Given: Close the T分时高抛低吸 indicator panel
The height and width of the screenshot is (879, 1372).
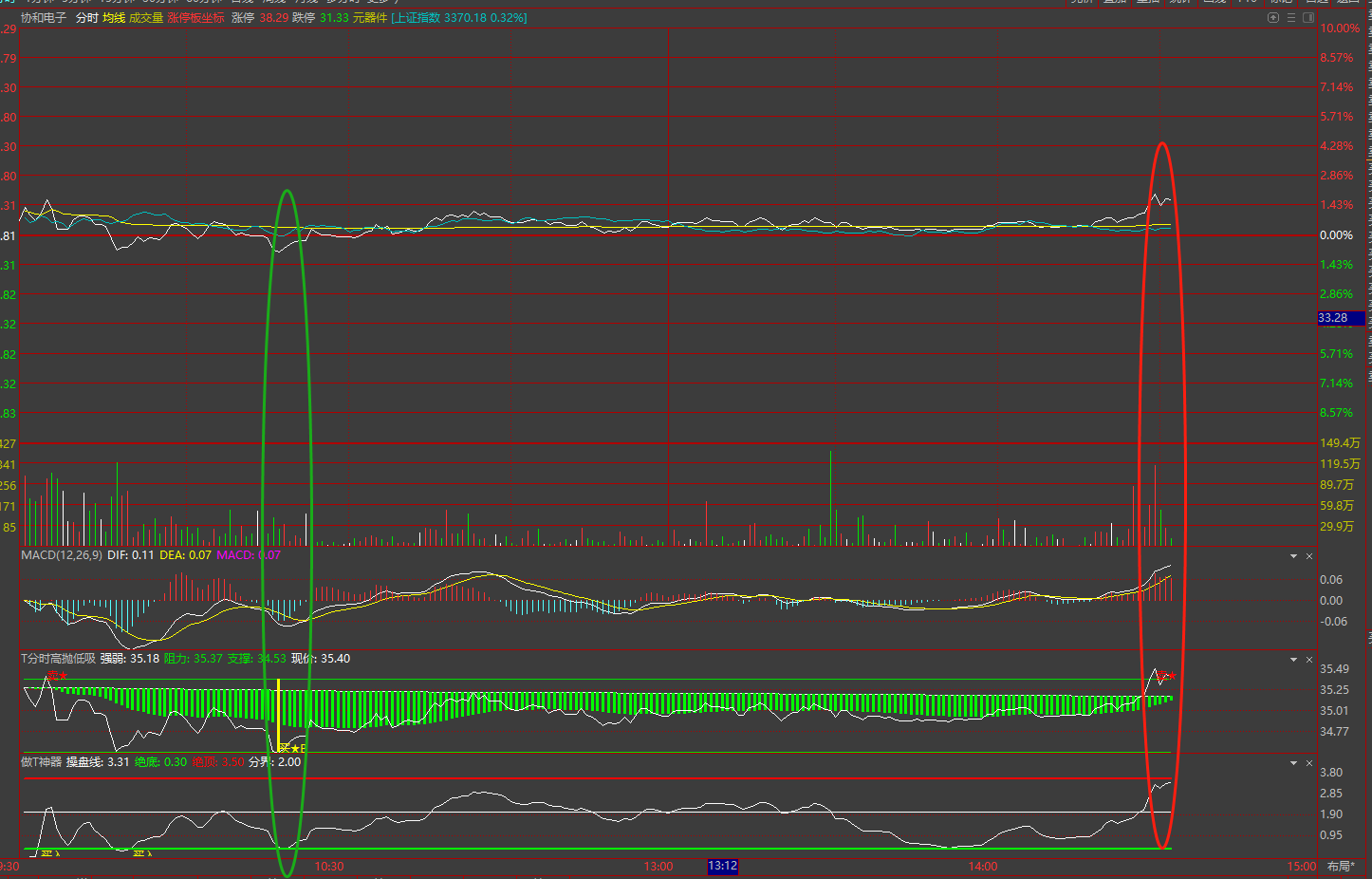Looking at the screenshot, I should tap(1309, 660).
